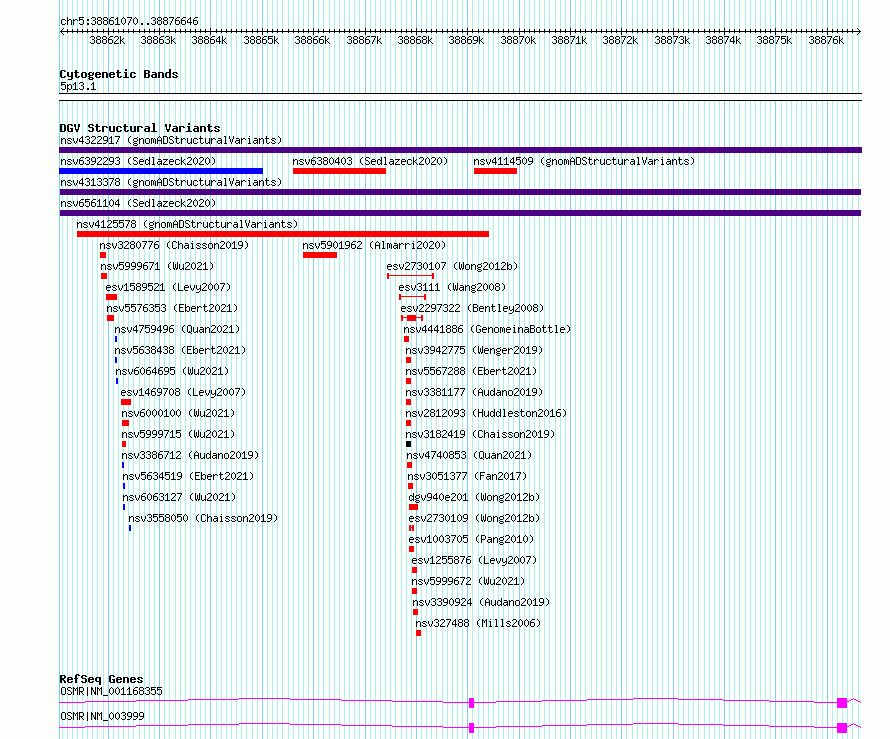
Task: Click the red interval glyph under esv3111
Action: coord(413,297)
